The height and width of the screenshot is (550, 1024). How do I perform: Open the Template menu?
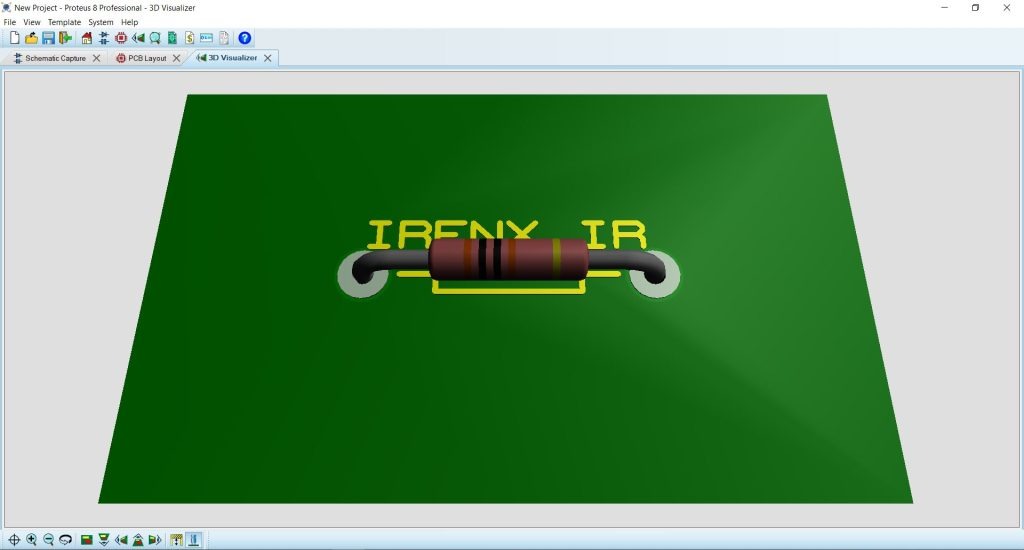(x=64, y=22)
